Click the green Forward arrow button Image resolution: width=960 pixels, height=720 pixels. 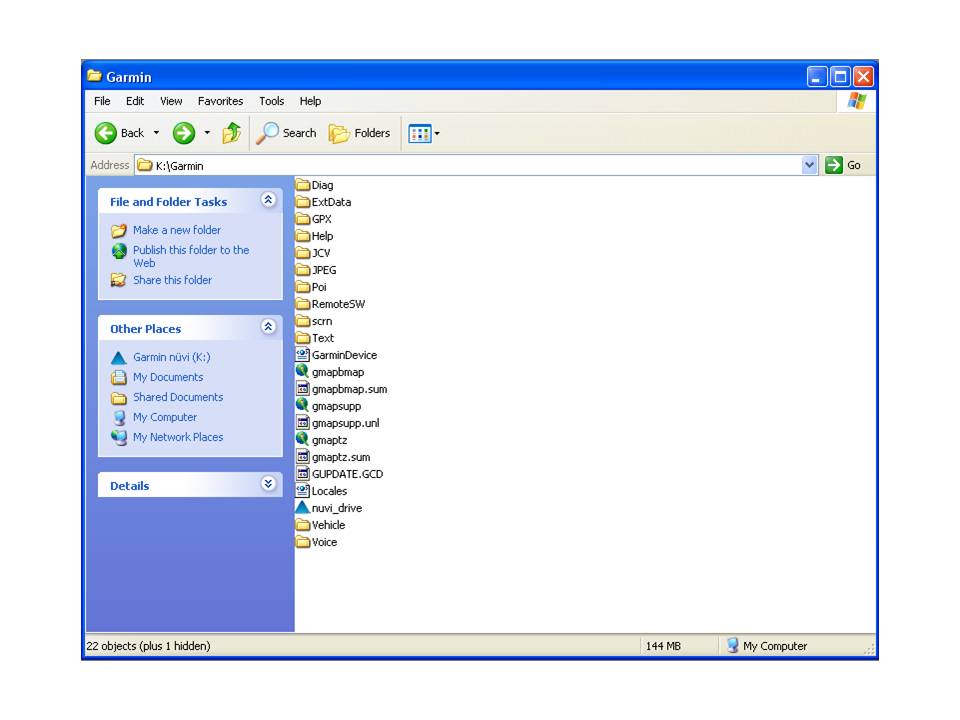tap(184, 133)
